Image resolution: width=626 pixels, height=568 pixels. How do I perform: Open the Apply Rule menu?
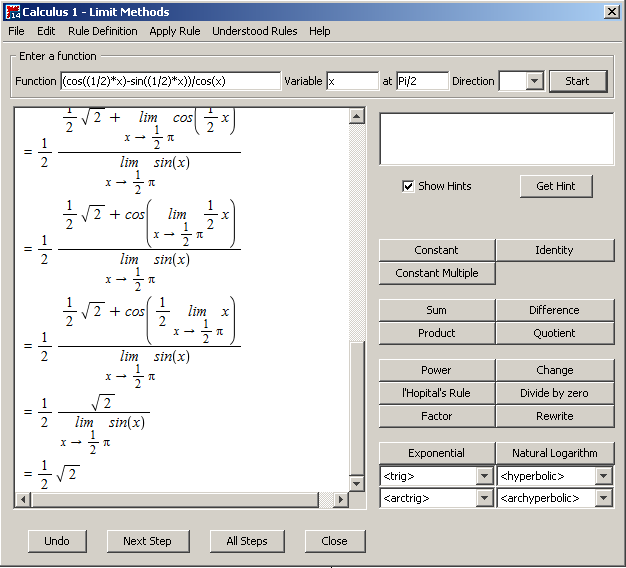click(x=175, y=31)
